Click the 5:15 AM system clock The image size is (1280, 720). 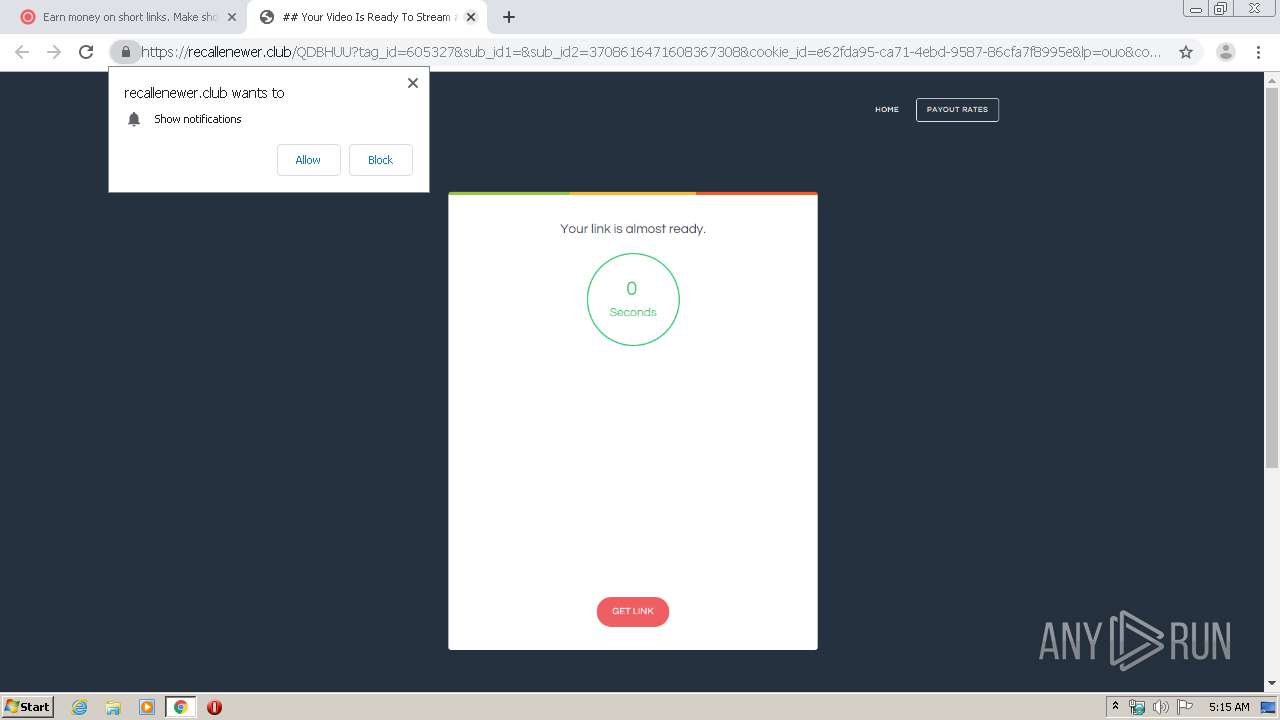point(1229,707)
